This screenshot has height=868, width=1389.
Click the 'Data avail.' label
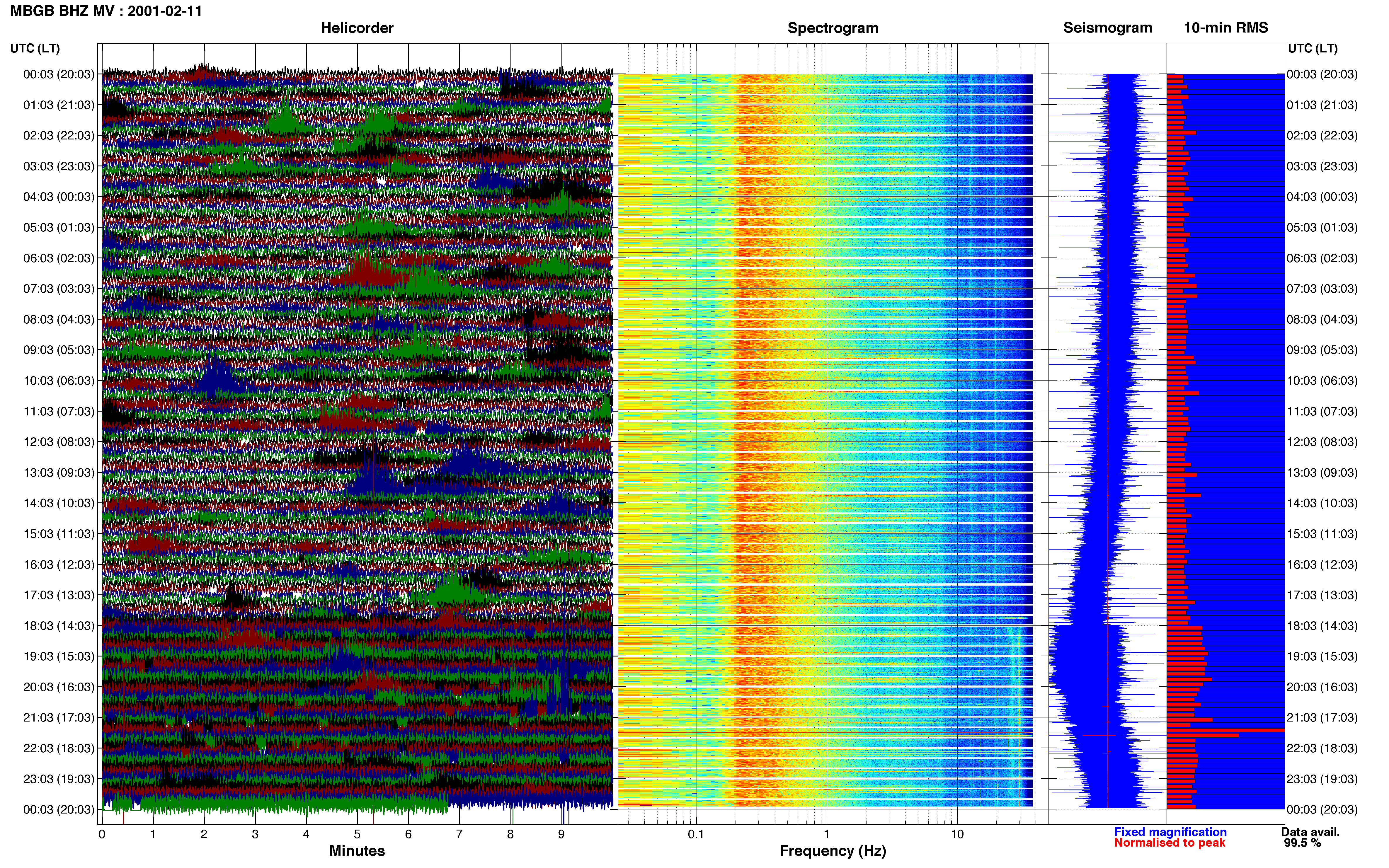[x=1310, y=832]
